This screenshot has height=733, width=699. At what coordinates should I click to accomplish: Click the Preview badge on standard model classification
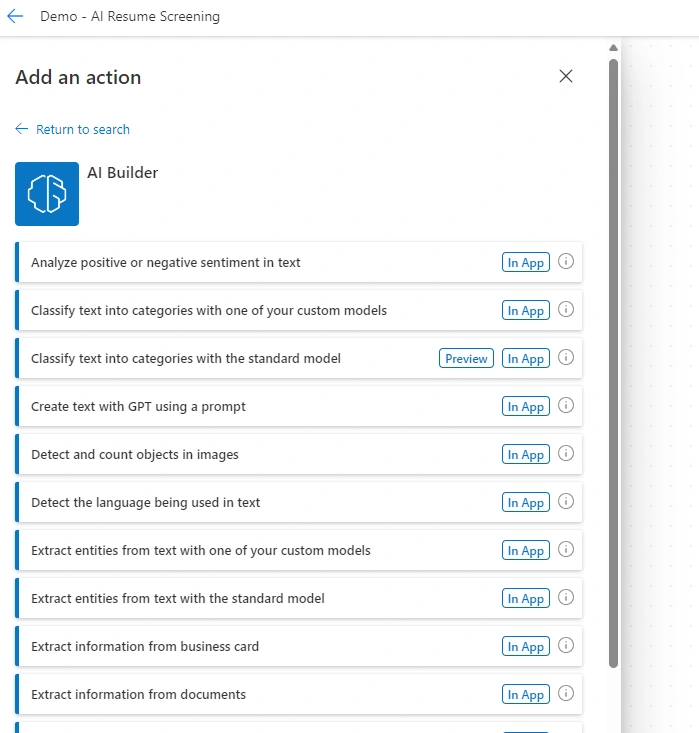tap(466, 359)
